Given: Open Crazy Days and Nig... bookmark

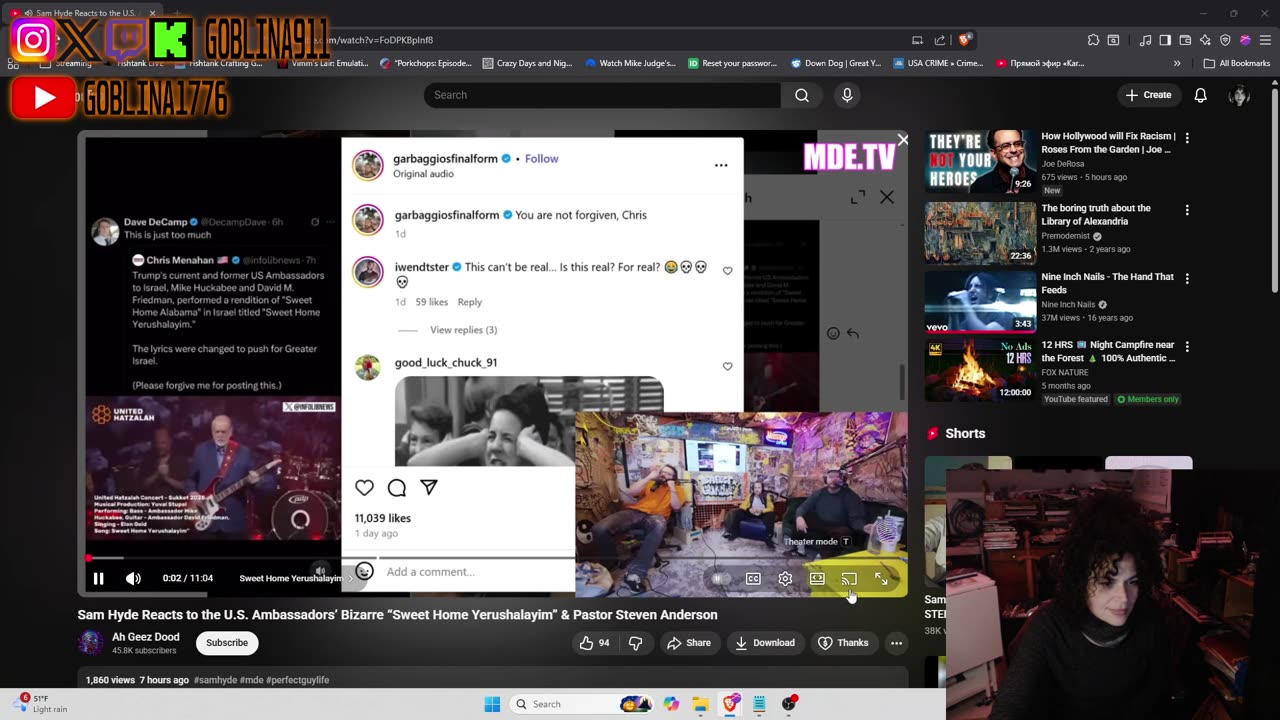Looking at the screenshot, I should pos(528,63).
